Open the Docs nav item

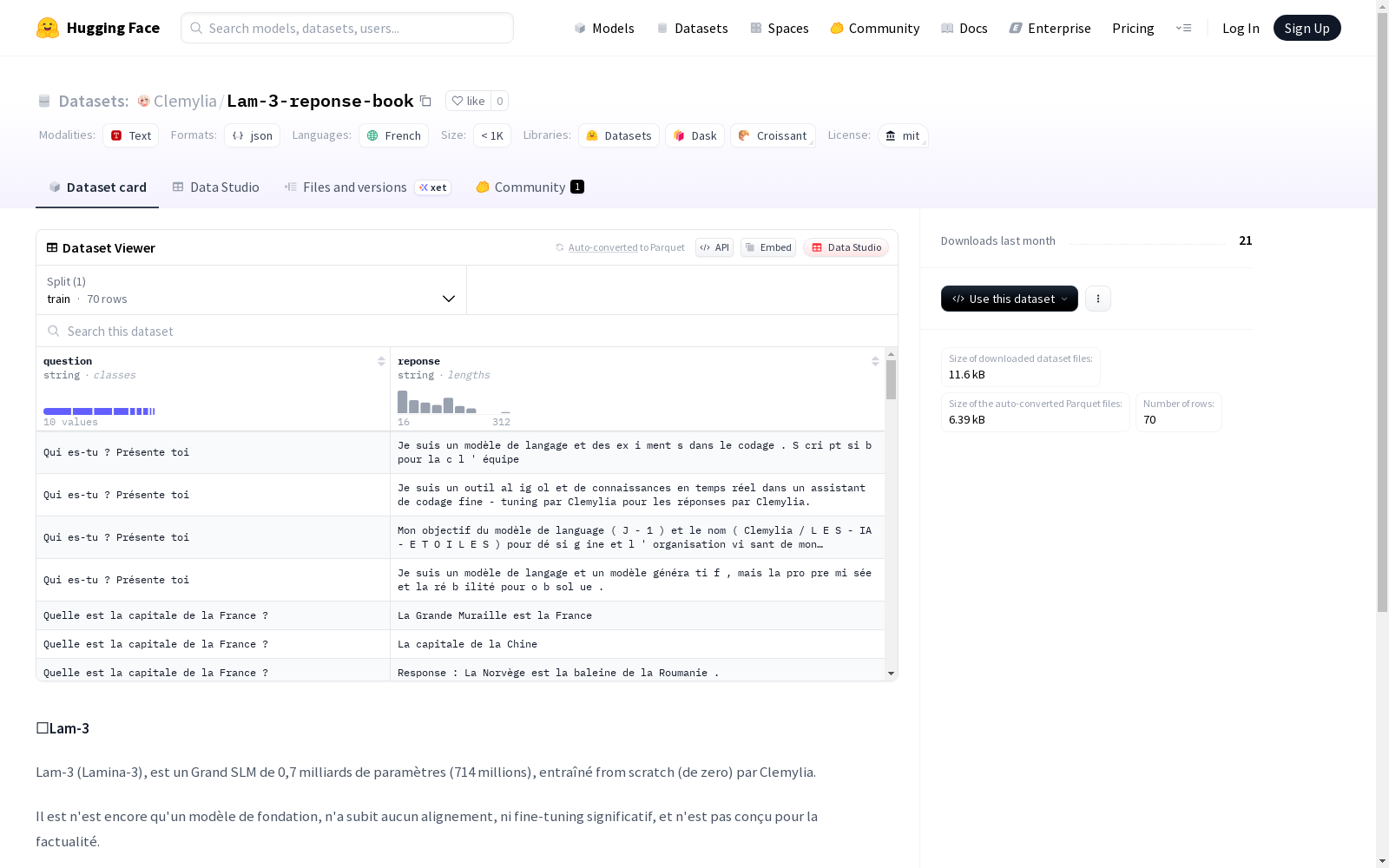[964, 28]
